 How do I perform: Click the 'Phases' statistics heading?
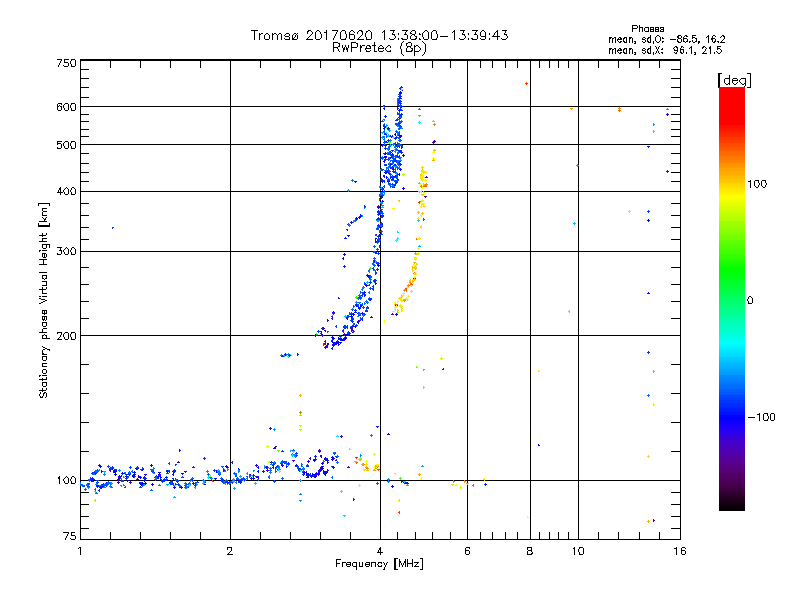pos(647,29)
